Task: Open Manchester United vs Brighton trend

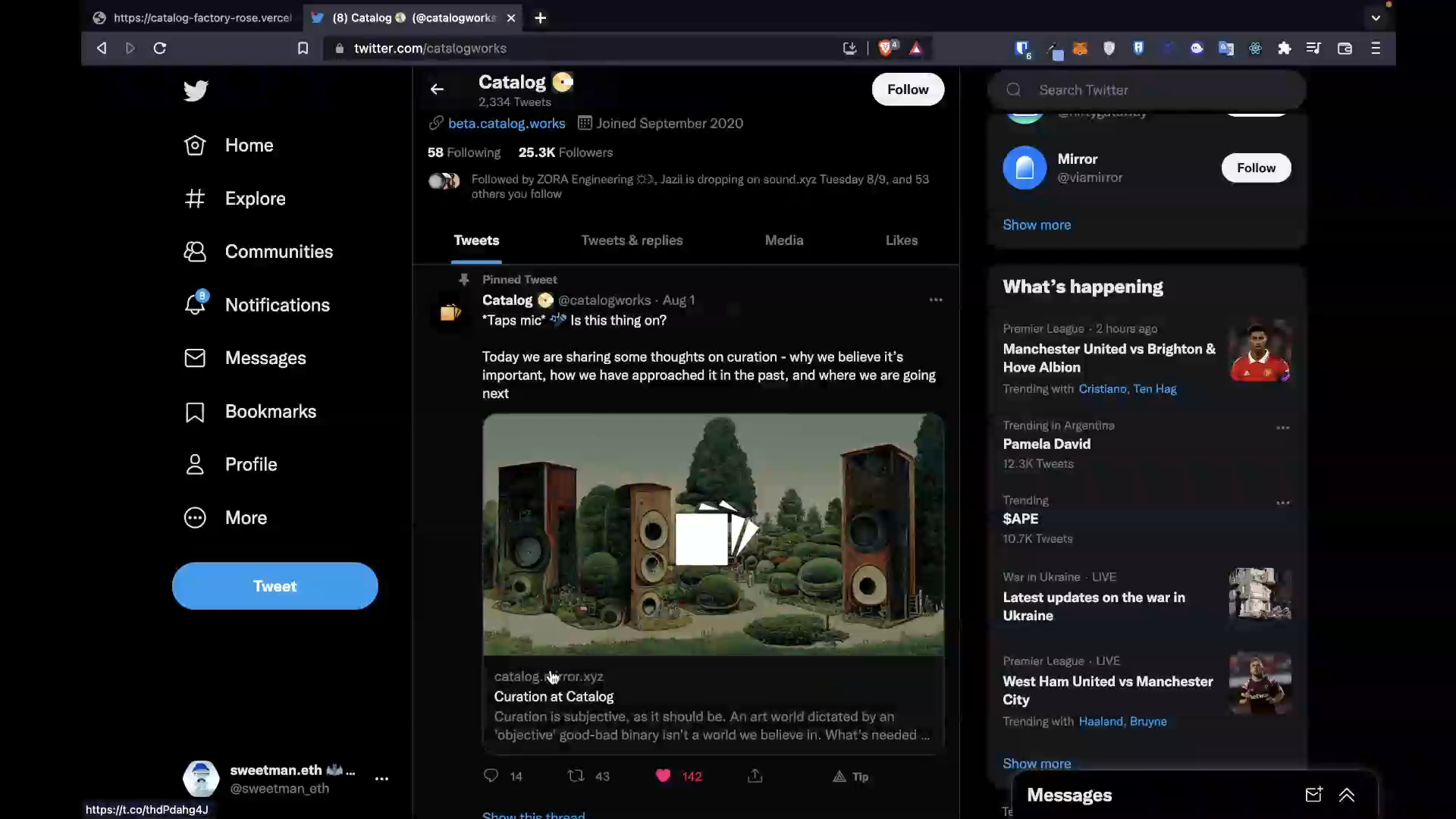Action: [x=1109, y=359]
